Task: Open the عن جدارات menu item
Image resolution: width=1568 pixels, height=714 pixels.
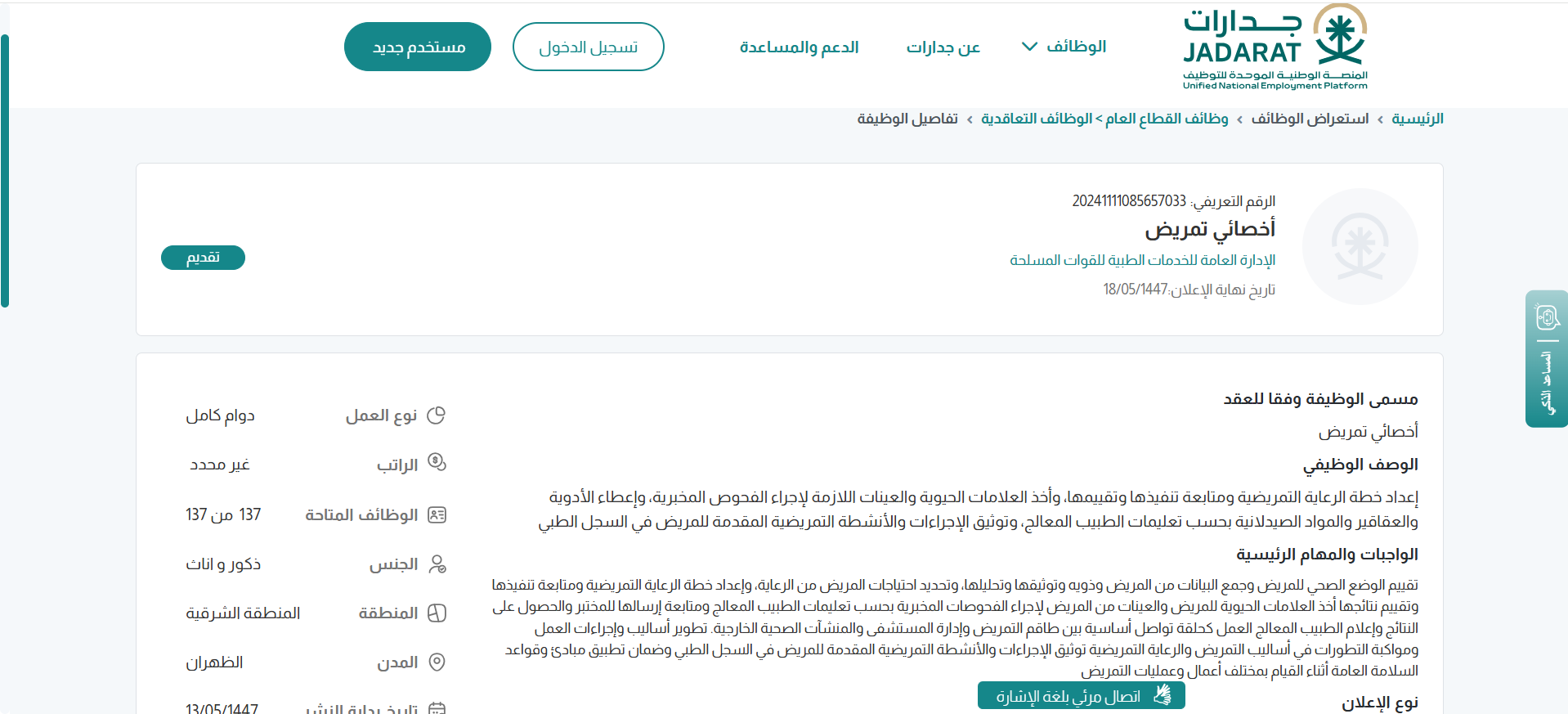Action: click(943, 47)
